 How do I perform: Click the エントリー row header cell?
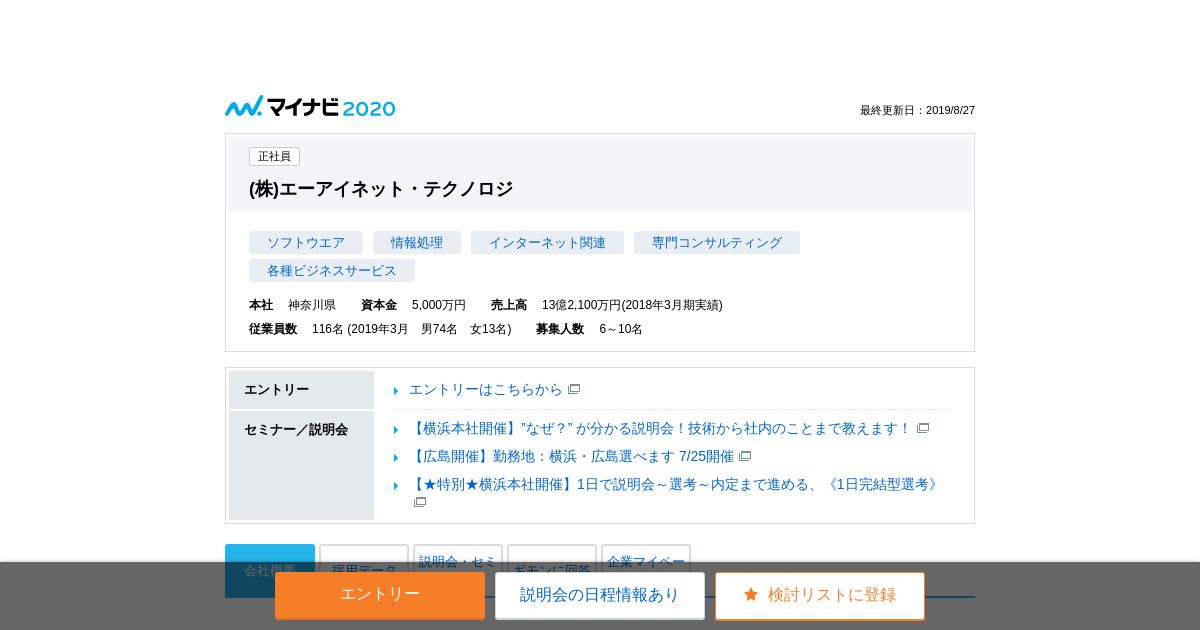coord(301,390)
